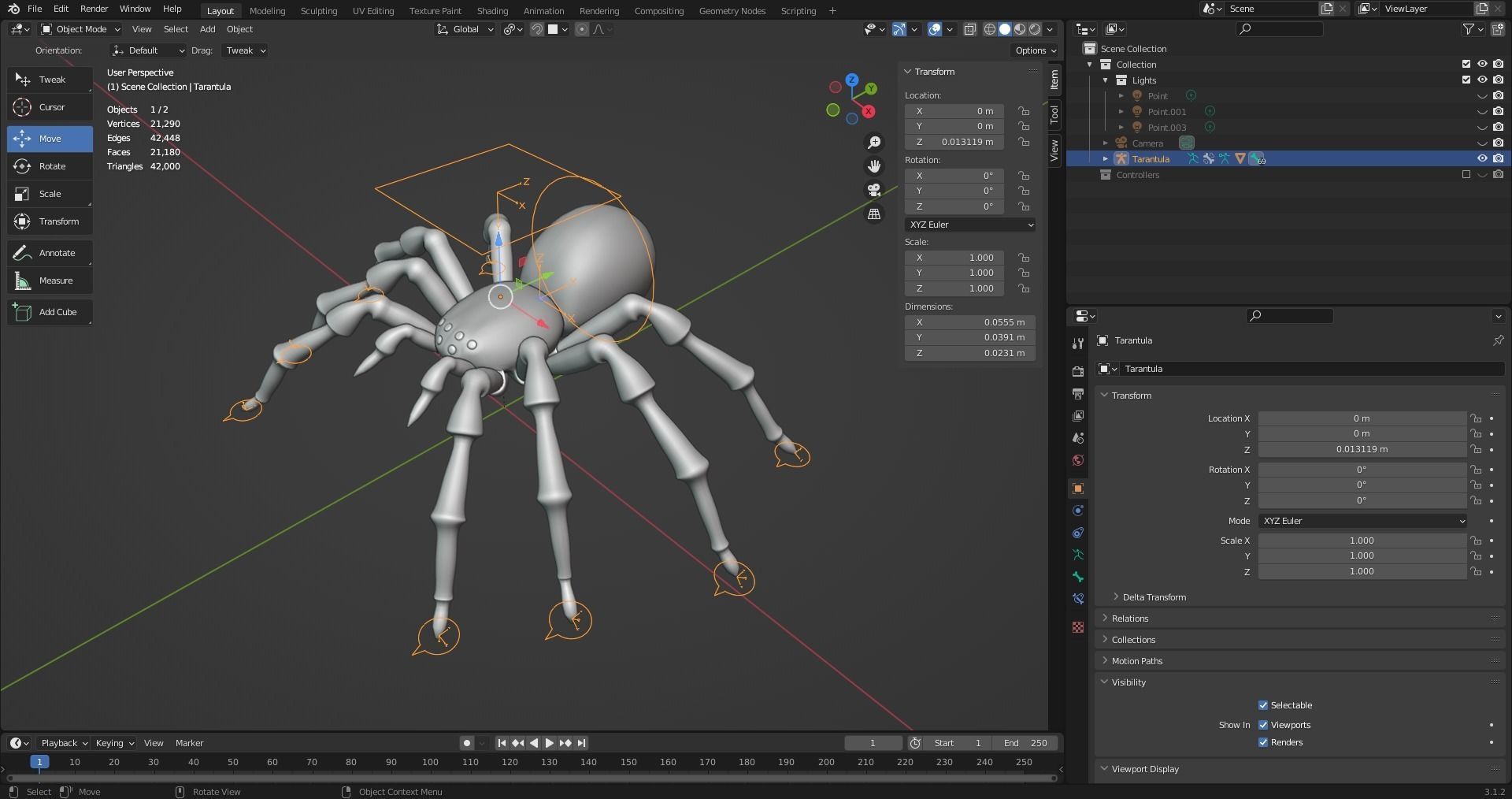
Task: Switch to the Sculpting workspace tab
Action: click(319, 11)
